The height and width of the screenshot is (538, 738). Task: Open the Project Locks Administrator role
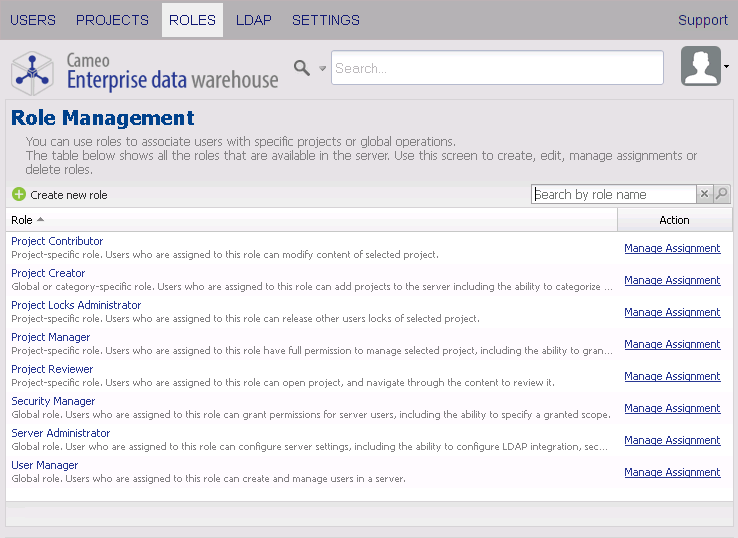pyautogui.click(x=76, y=305)
